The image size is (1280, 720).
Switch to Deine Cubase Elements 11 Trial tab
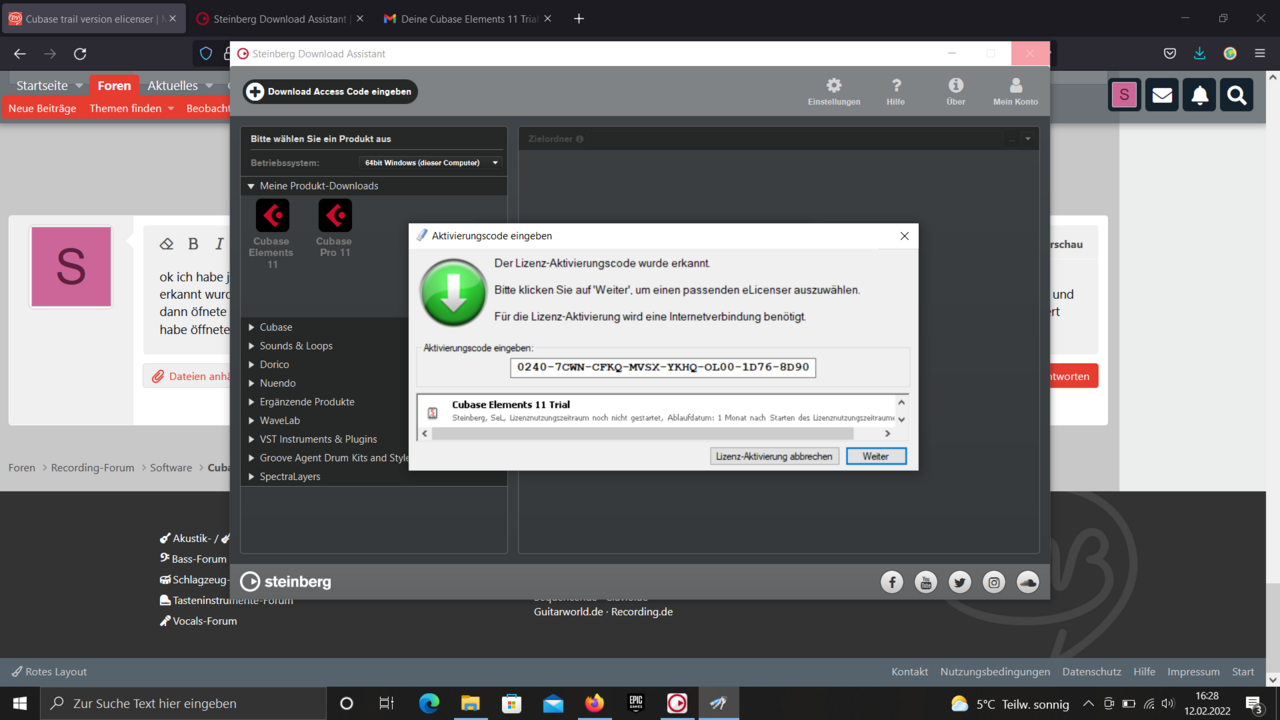[x=466, y=19]
